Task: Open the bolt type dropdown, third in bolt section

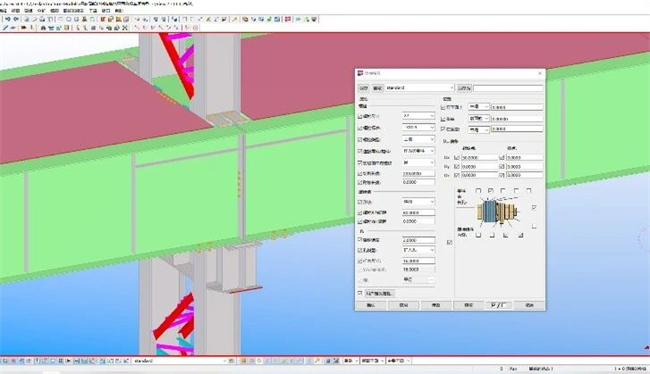Action: pyautogui.click(x=418, y=139)
